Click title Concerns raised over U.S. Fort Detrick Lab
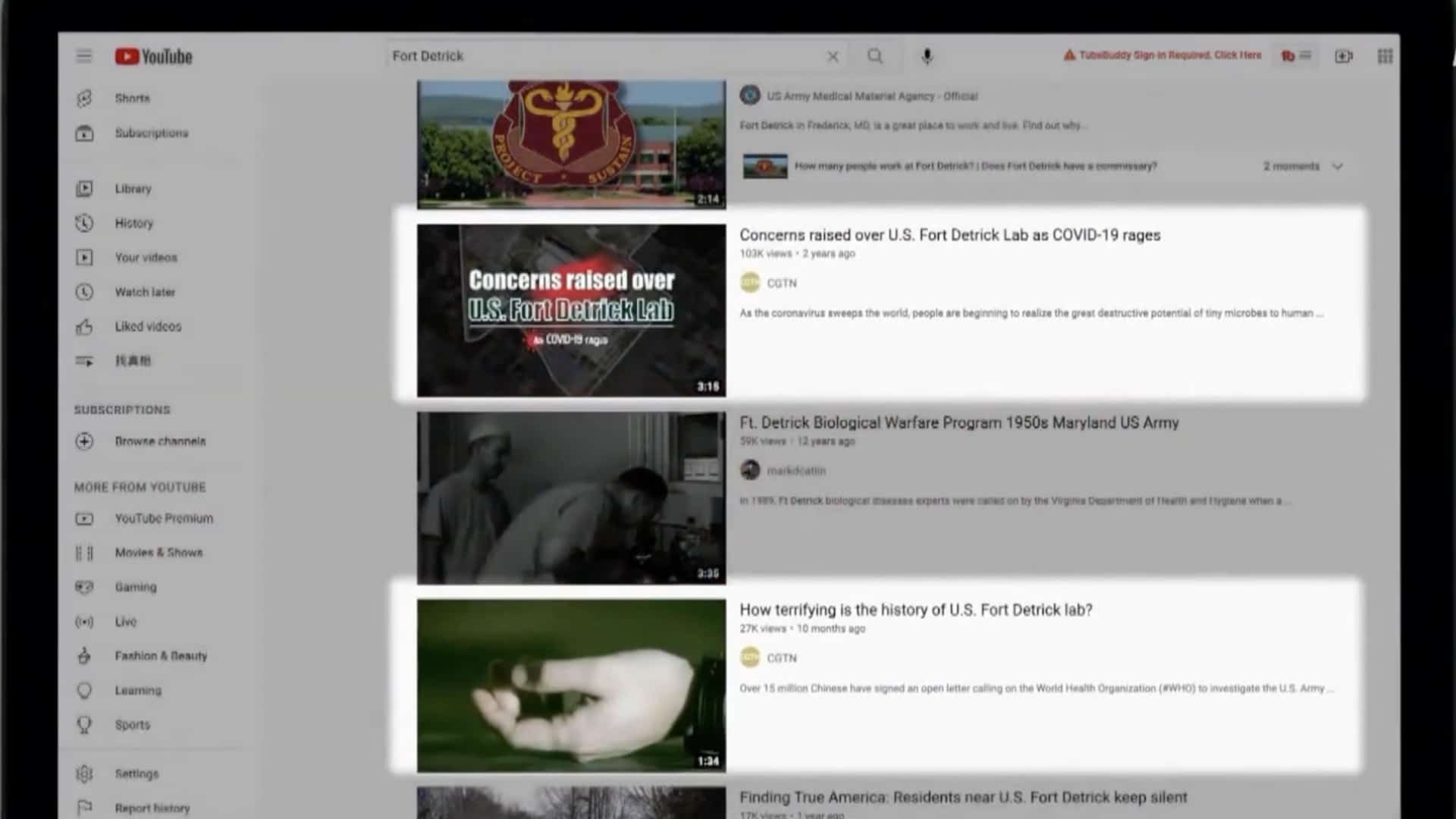1456x819 pixels. click(x=949, y=235)
